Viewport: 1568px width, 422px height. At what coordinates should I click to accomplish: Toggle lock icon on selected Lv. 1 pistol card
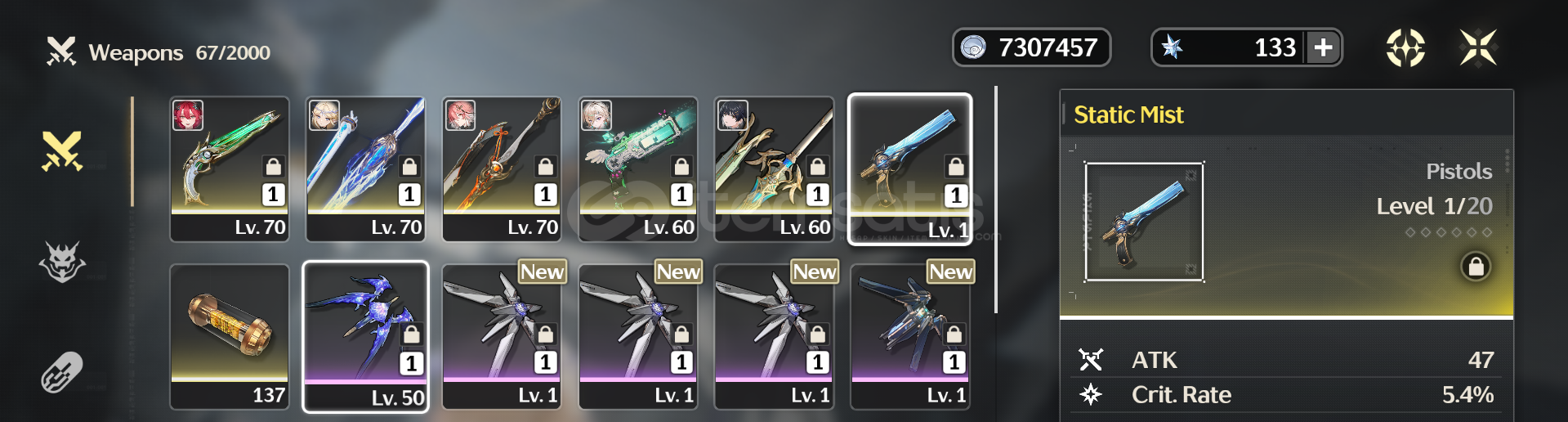[x=954, y=167]
